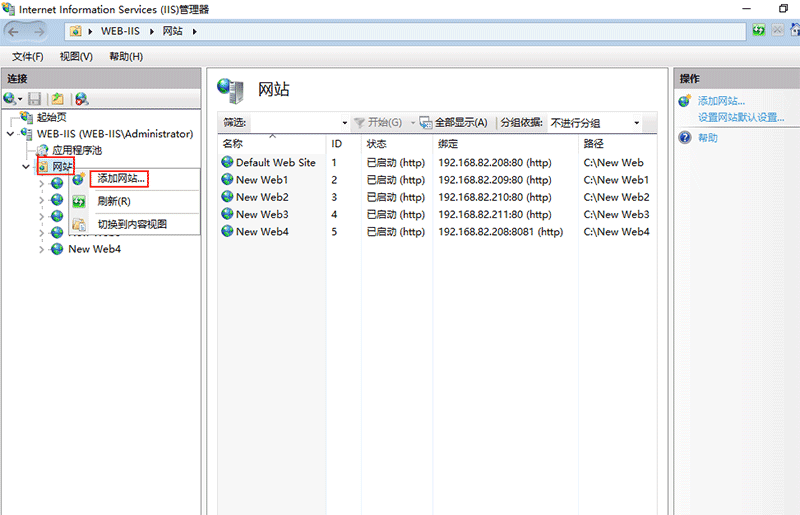Select the New Web4 row in the list
This screenshot has height=515, width=800.
(437, 232)
